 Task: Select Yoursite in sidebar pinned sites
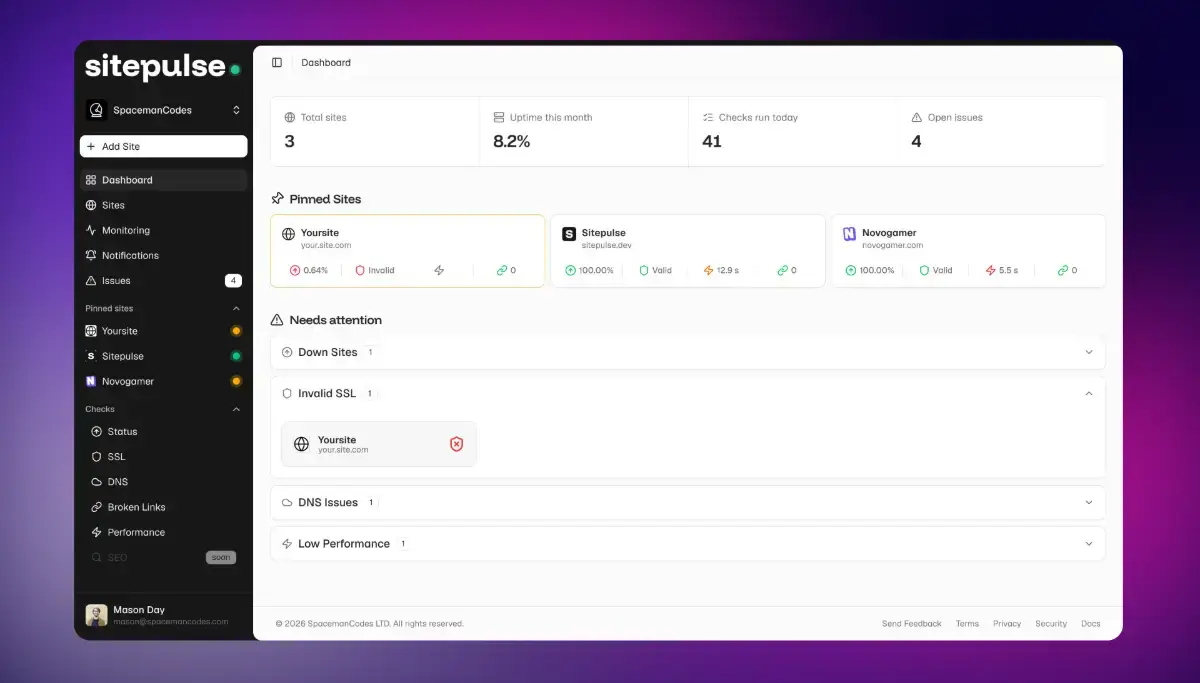[164, 331]
